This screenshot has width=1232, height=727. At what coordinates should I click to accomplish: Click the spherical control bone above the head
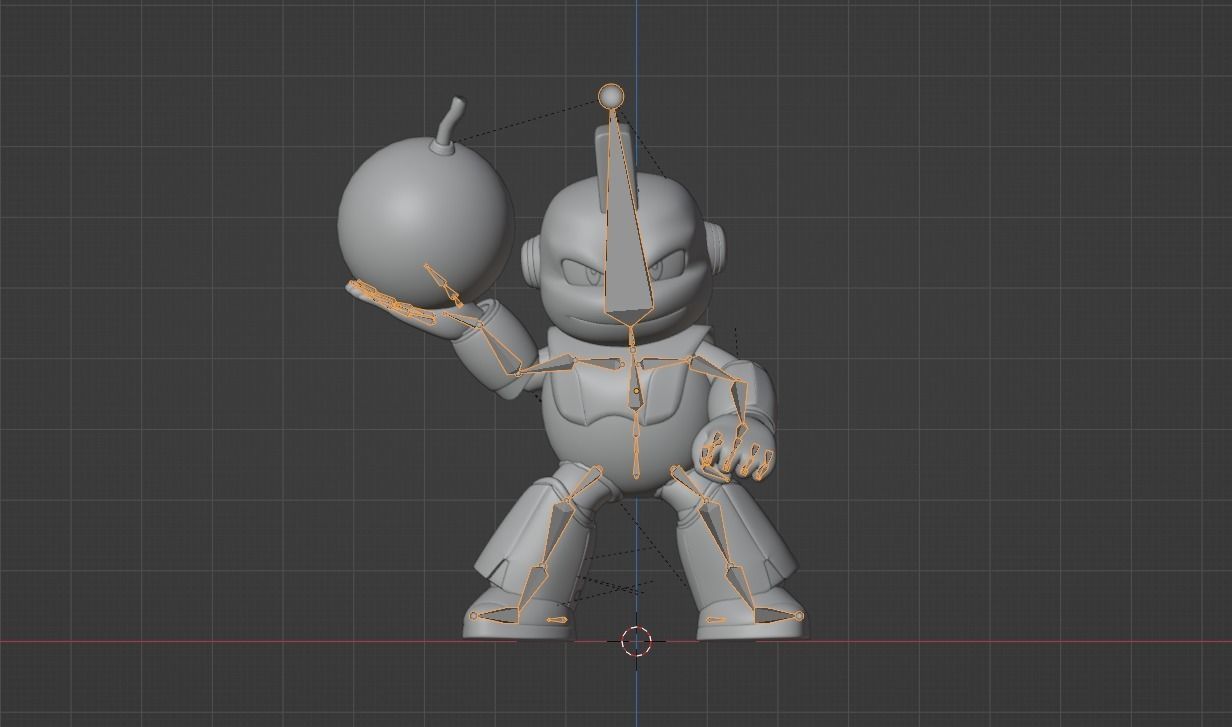click(610, 96)
